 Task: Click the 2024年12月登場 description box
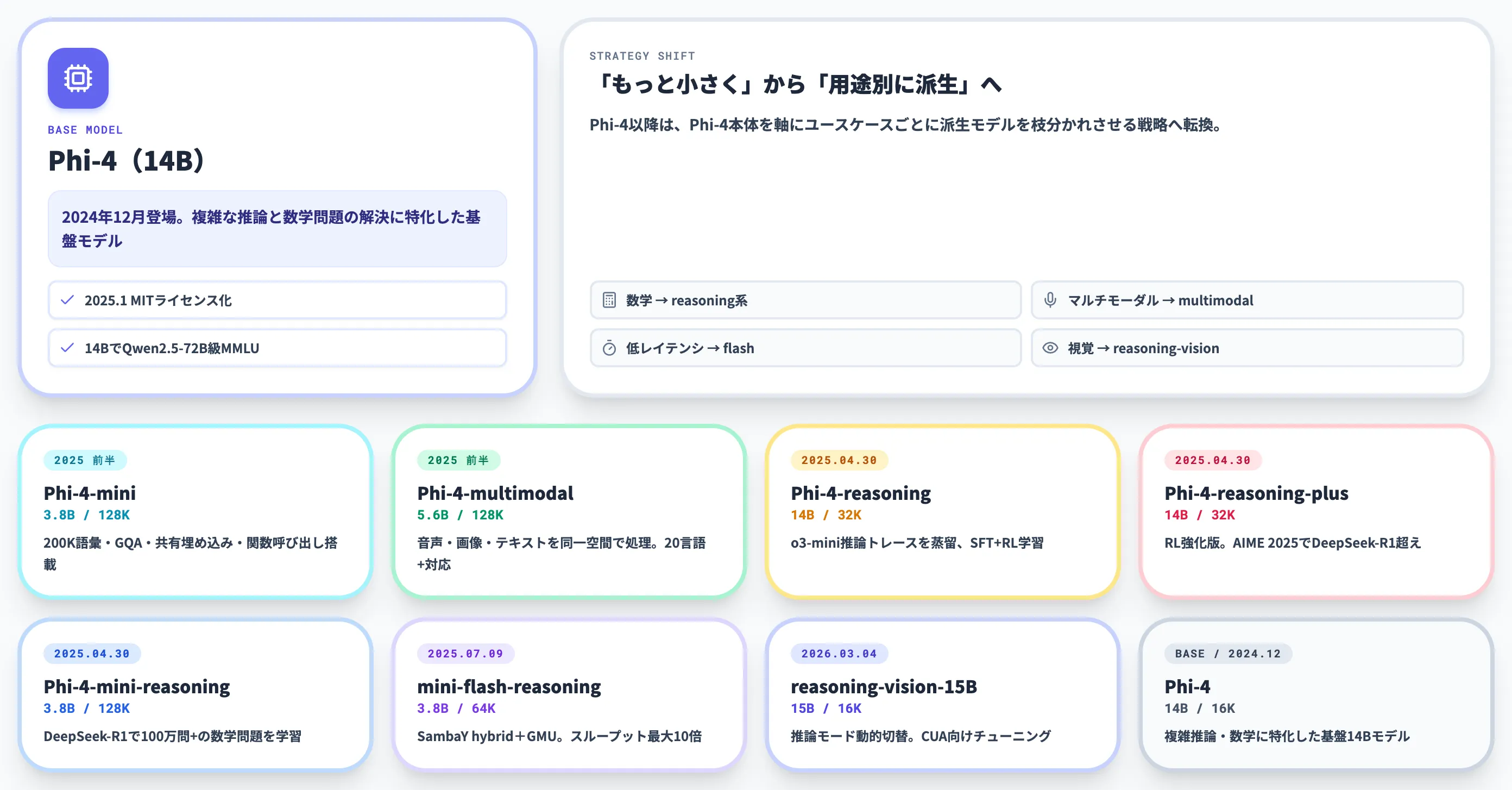click(277, 229)
